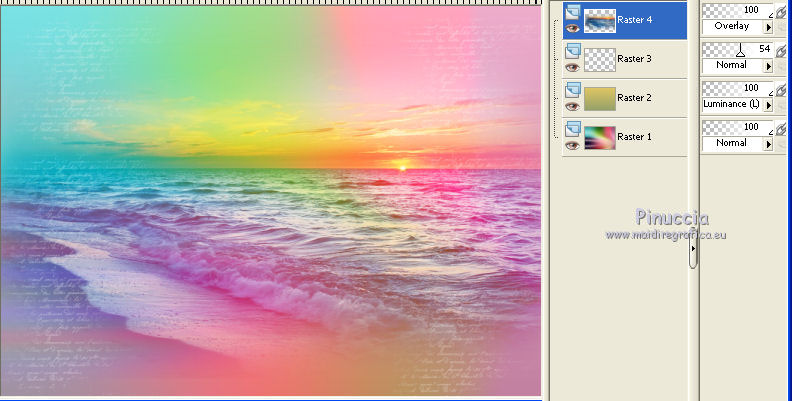Image resolution: width=792 pixels, height=401 pixels.
Task: Select the layer named Raster 4
Action: 634,20
